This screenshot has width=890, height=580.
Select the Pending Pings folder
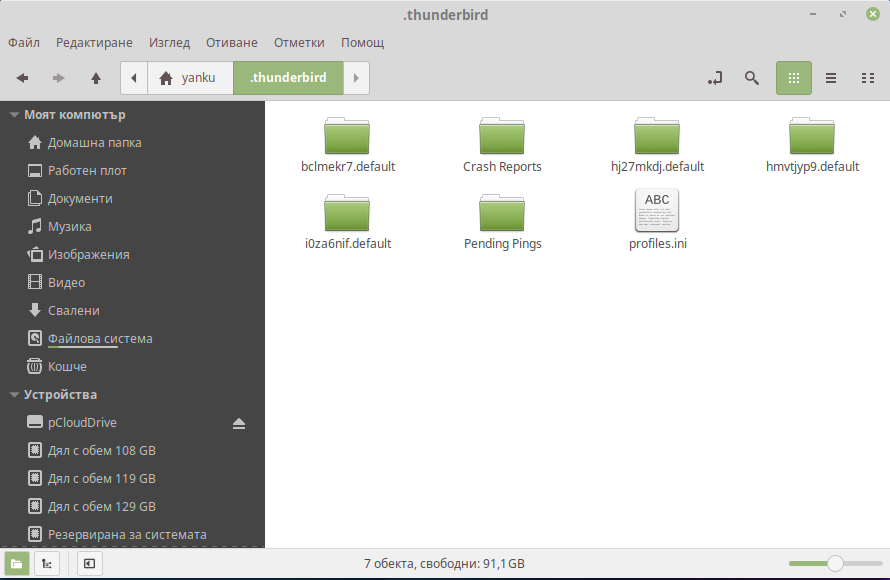502,222
